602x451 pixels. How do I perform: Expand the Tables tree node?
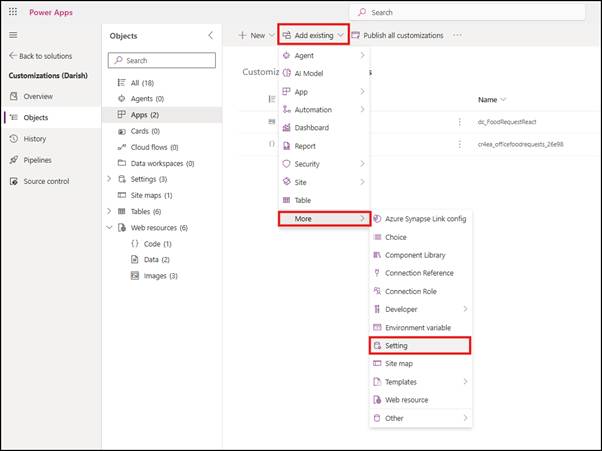tap(109, 211)
